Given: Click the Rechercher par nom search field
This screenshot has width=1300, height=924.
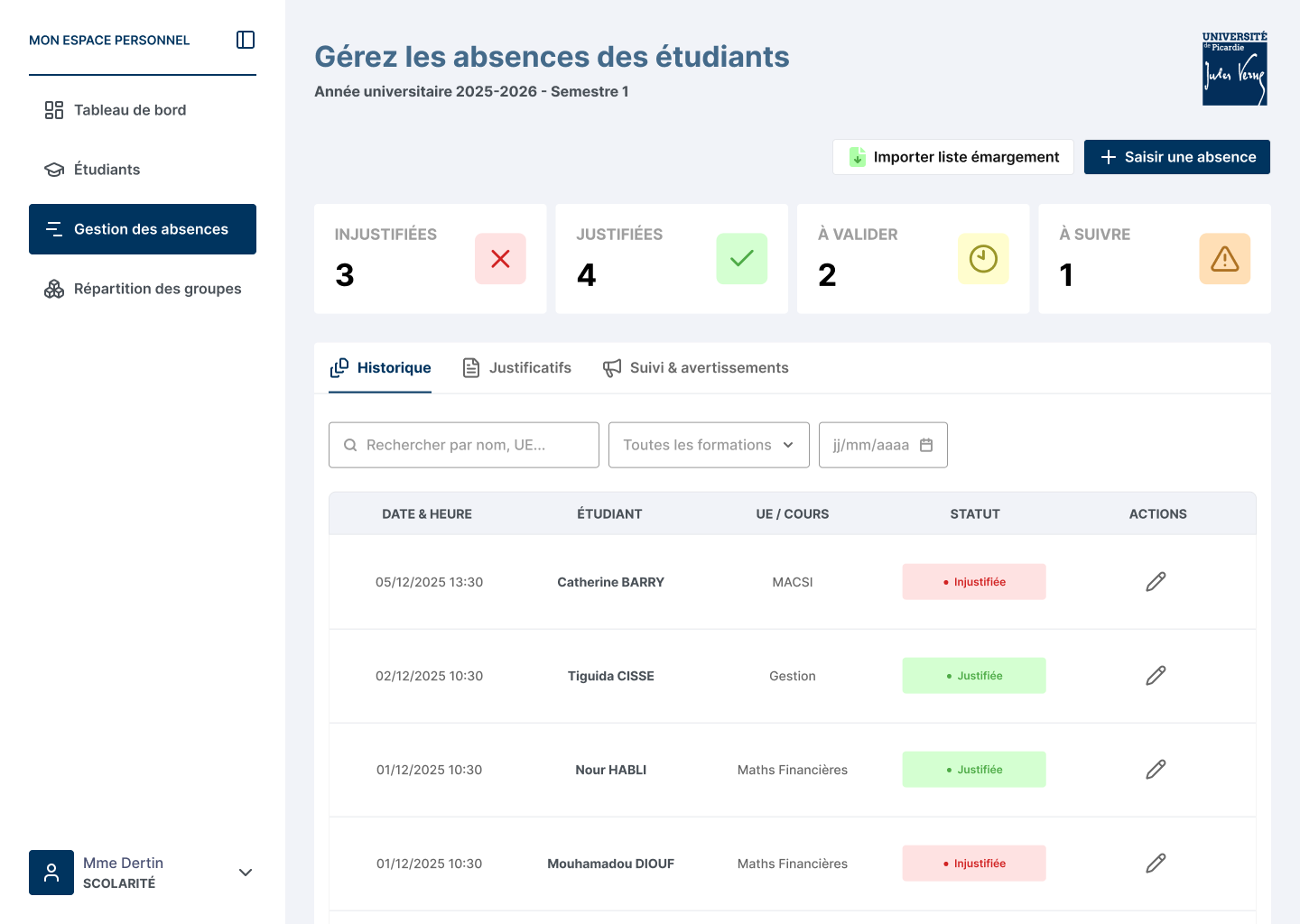Looking at the screenshot, I should click(463, 445).
